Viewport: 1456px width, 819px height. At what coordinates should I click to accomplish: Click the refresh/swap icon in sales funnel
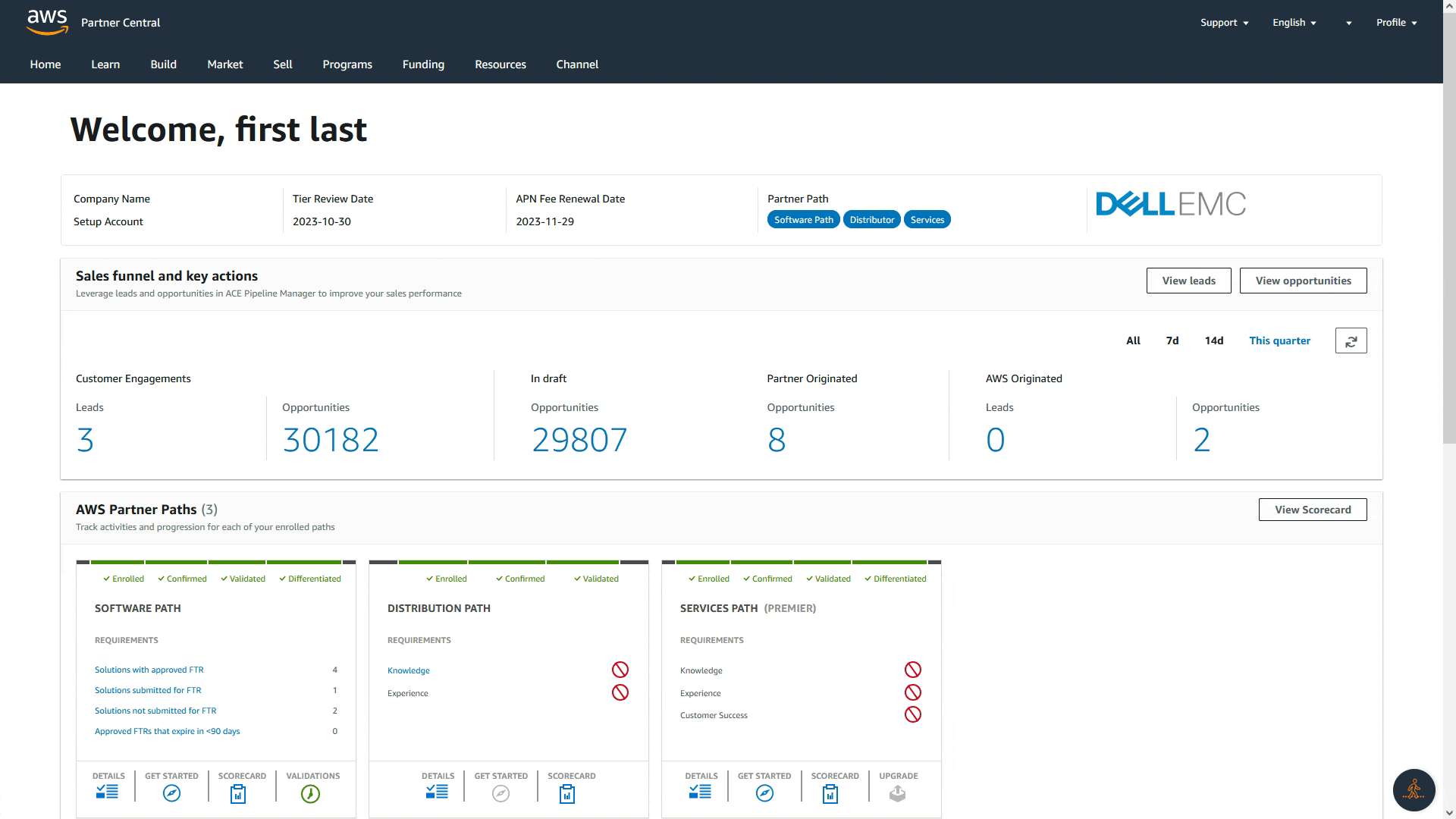click(x=1351, y=340)
